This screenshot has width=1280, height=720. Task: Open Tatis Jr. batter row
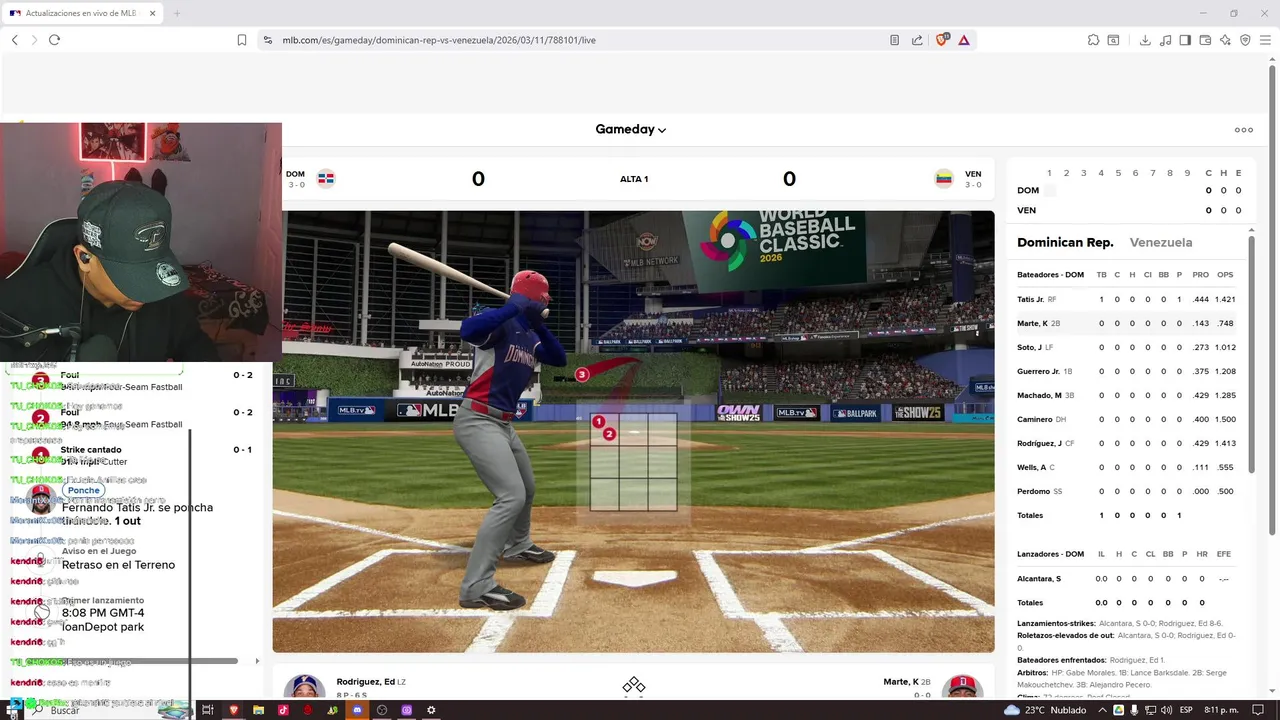click(x=1127, y=299)
